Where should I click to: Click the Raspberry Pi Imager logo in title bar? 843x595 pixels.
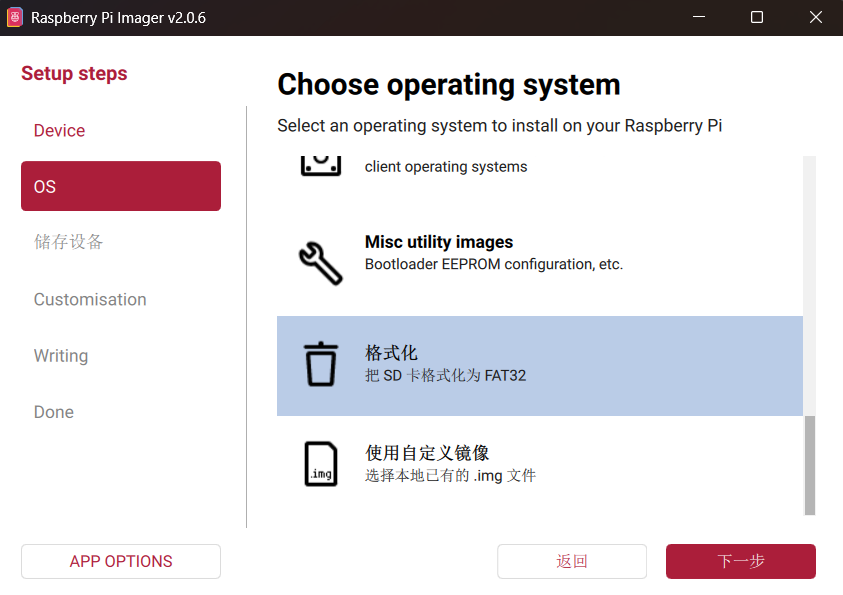coord(15,18)
